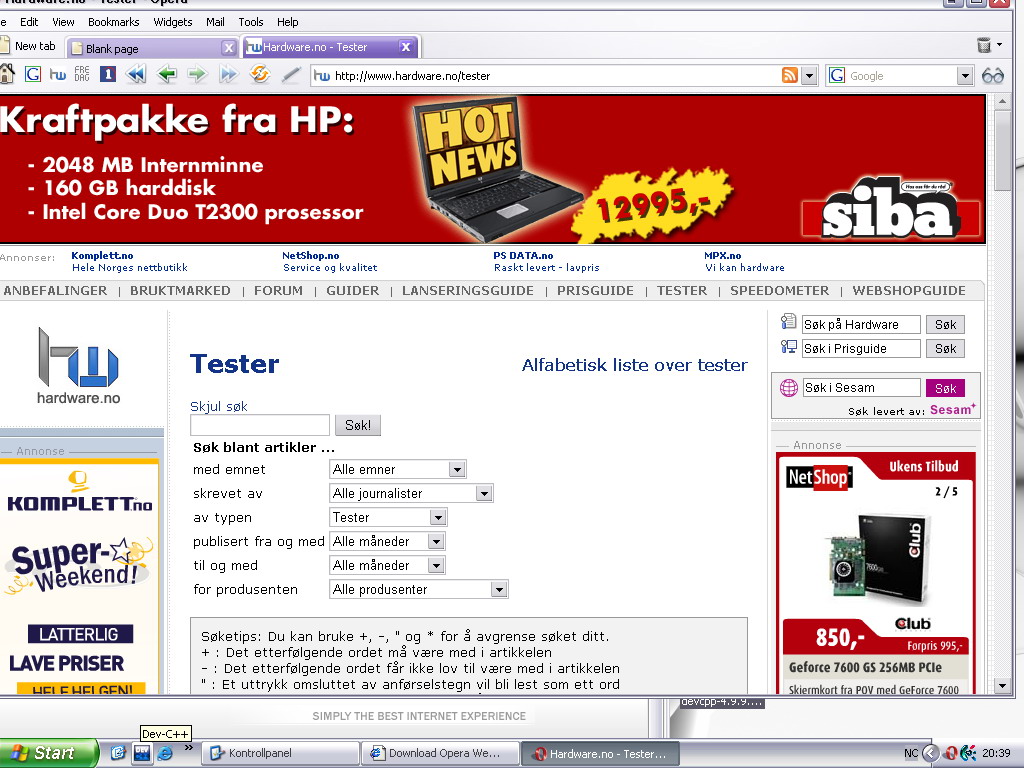Open the Bookmarks menu
Screen dimensions: 1024x768
pos(114,22)
